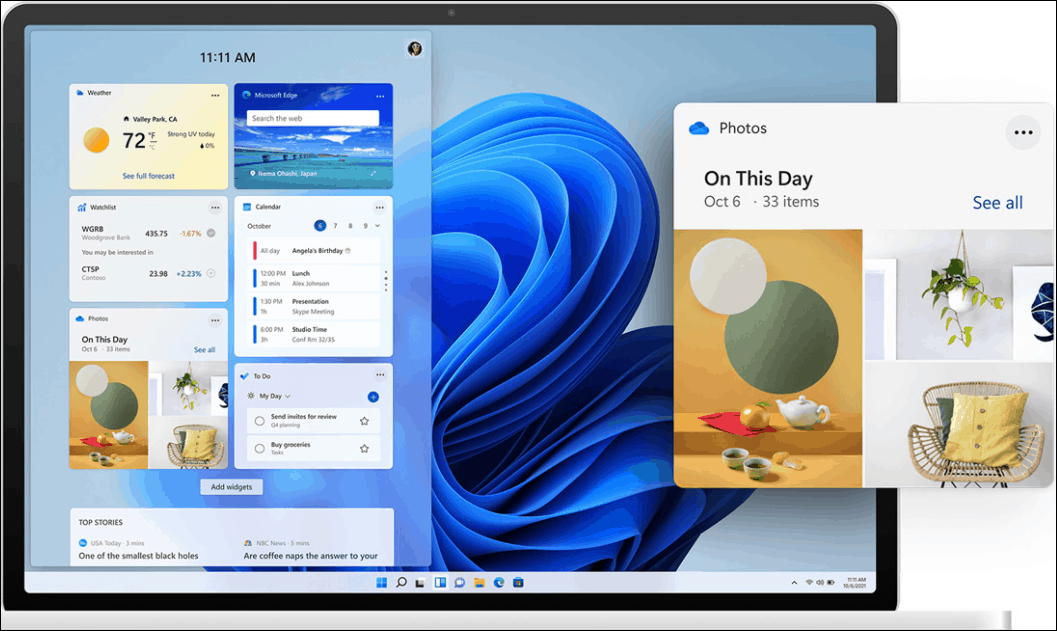
Task: Mark Send invites for review complete
Action: click(260, 421)
